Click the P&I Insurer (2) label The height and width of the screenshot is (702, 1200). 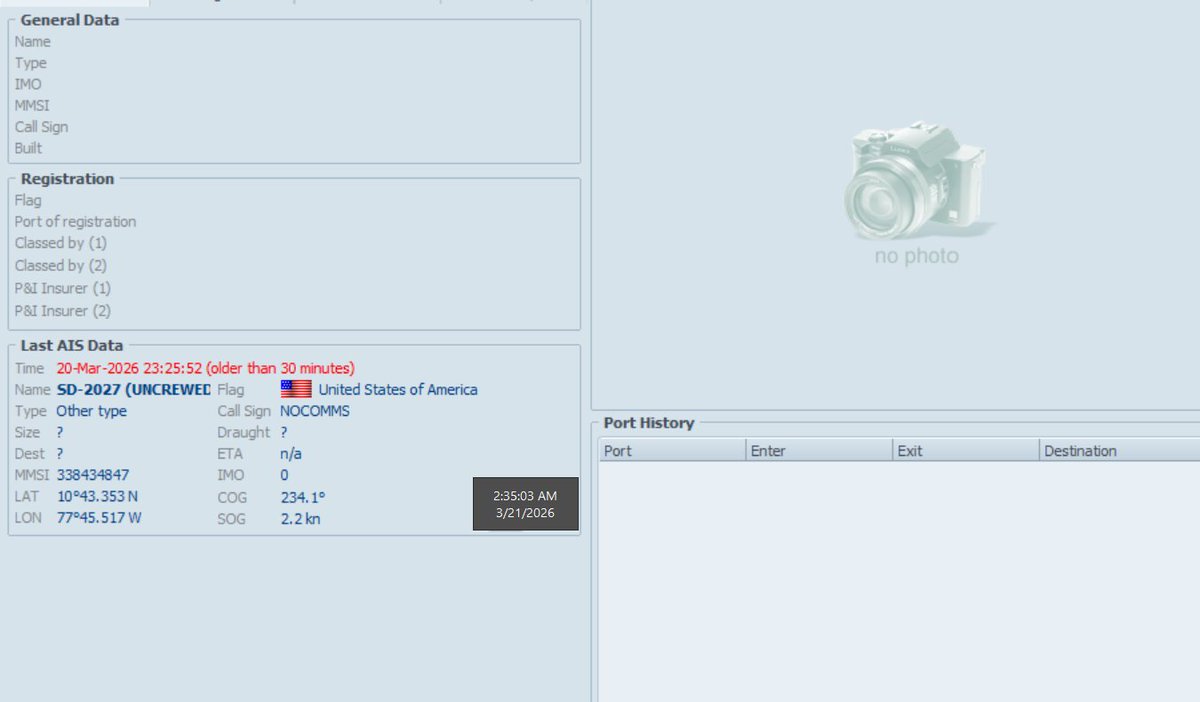(x=63, y=311)
